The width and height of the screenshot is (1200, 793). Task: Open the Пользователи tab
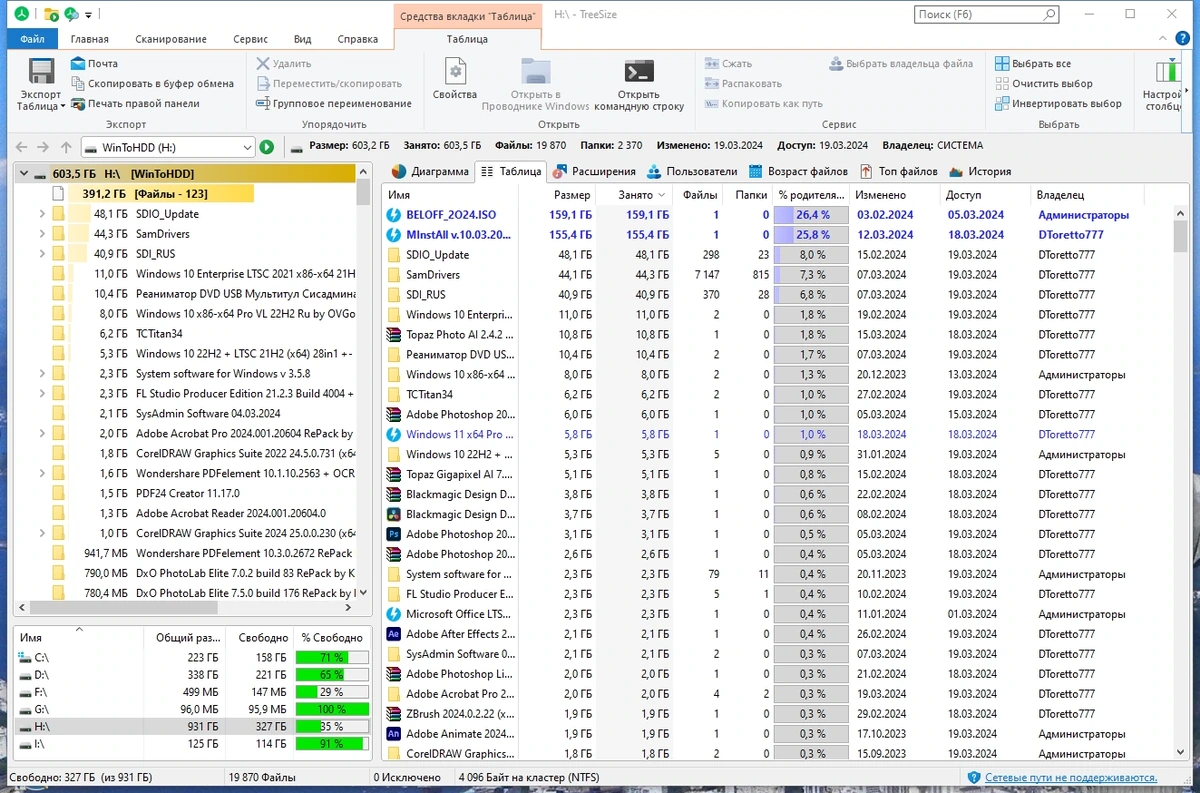click(x=692, y=171)
